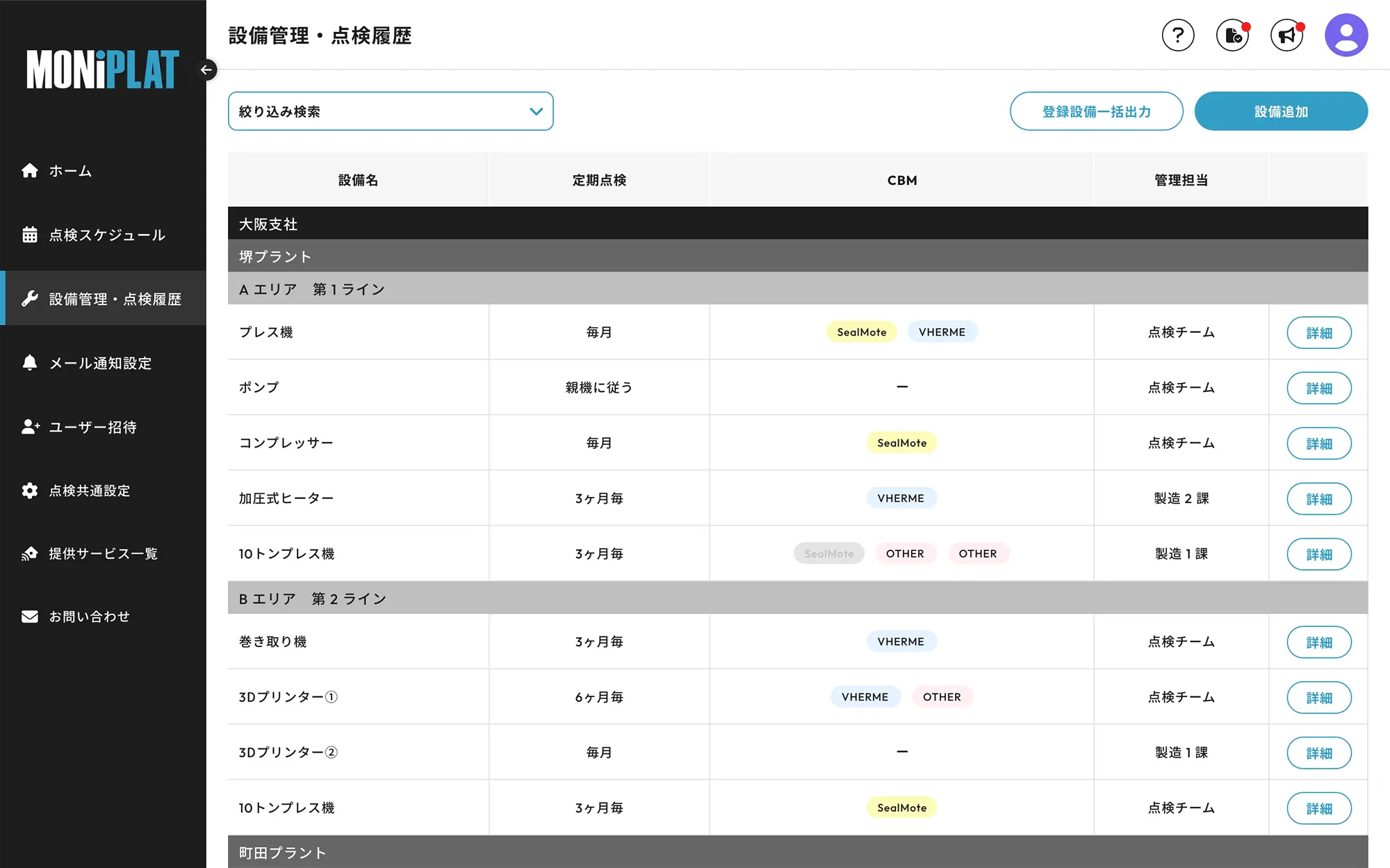This screenshot has width=1390, height=868.
Task: Click the 設備管理・点検履歴 sidebar icon
Action: [x=29, y=298]
